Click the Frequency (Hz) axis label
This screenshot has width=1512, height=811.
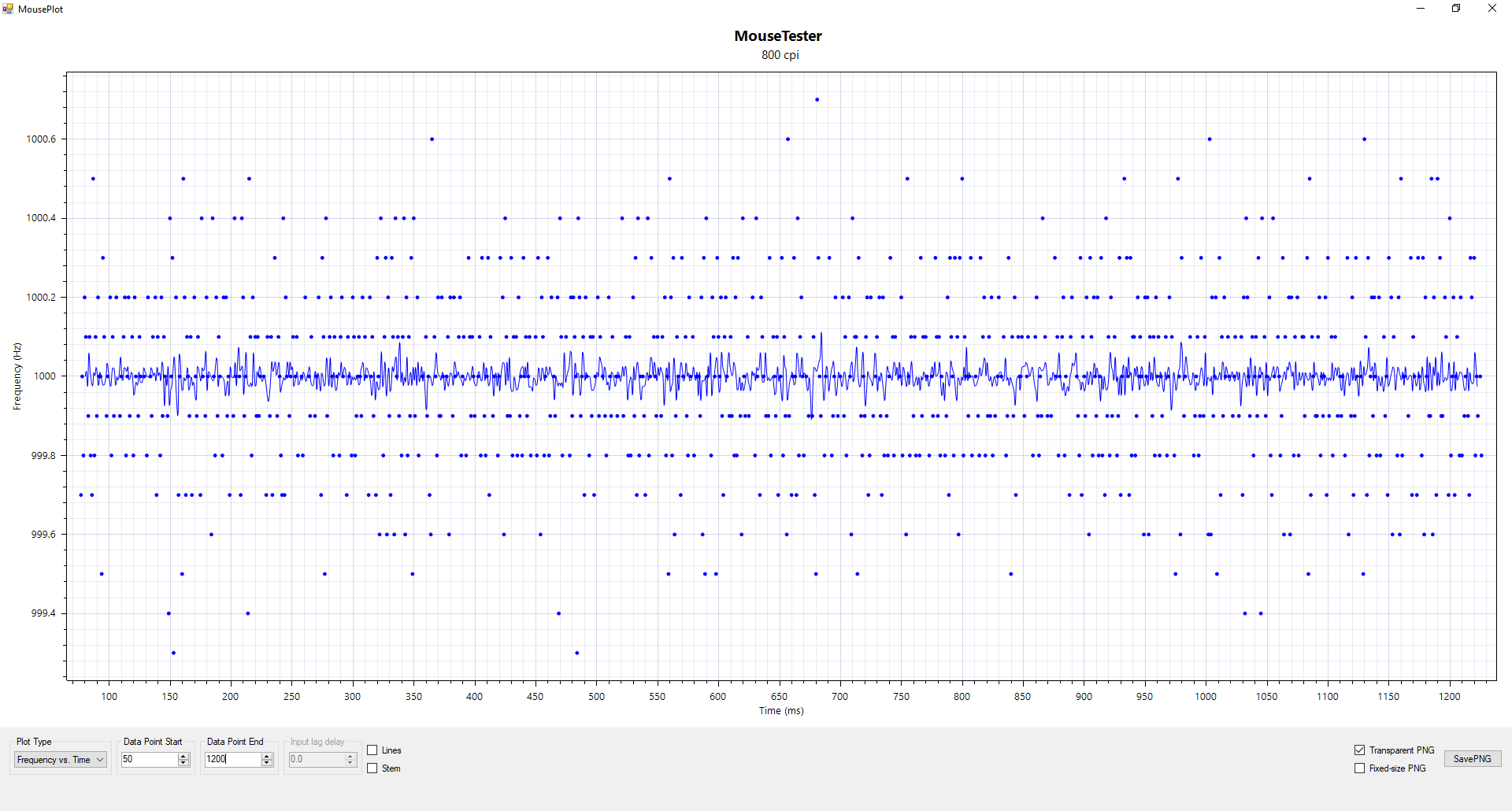[x=17, y=376]
